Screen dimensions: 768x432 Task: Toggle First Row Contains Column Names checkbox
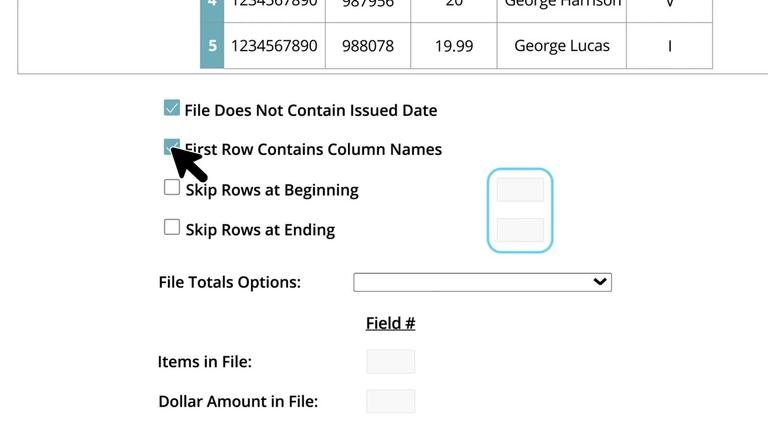[x=171, y=146]
